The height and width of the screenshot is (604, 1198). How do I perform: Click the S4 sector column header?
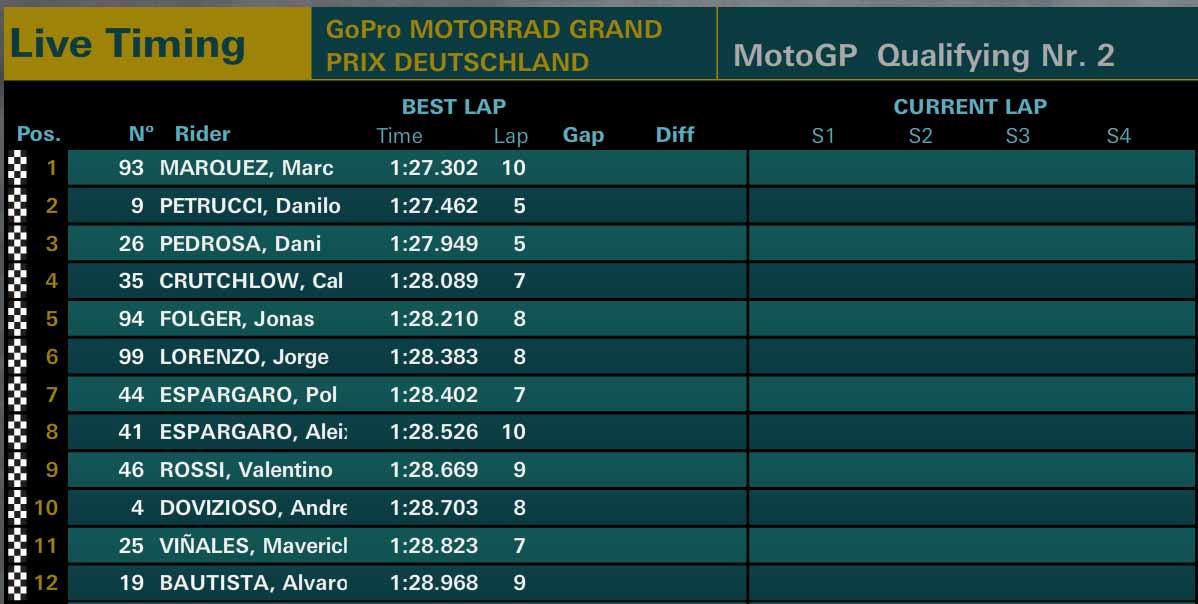pyautogui.click(x=1119, y=136)
